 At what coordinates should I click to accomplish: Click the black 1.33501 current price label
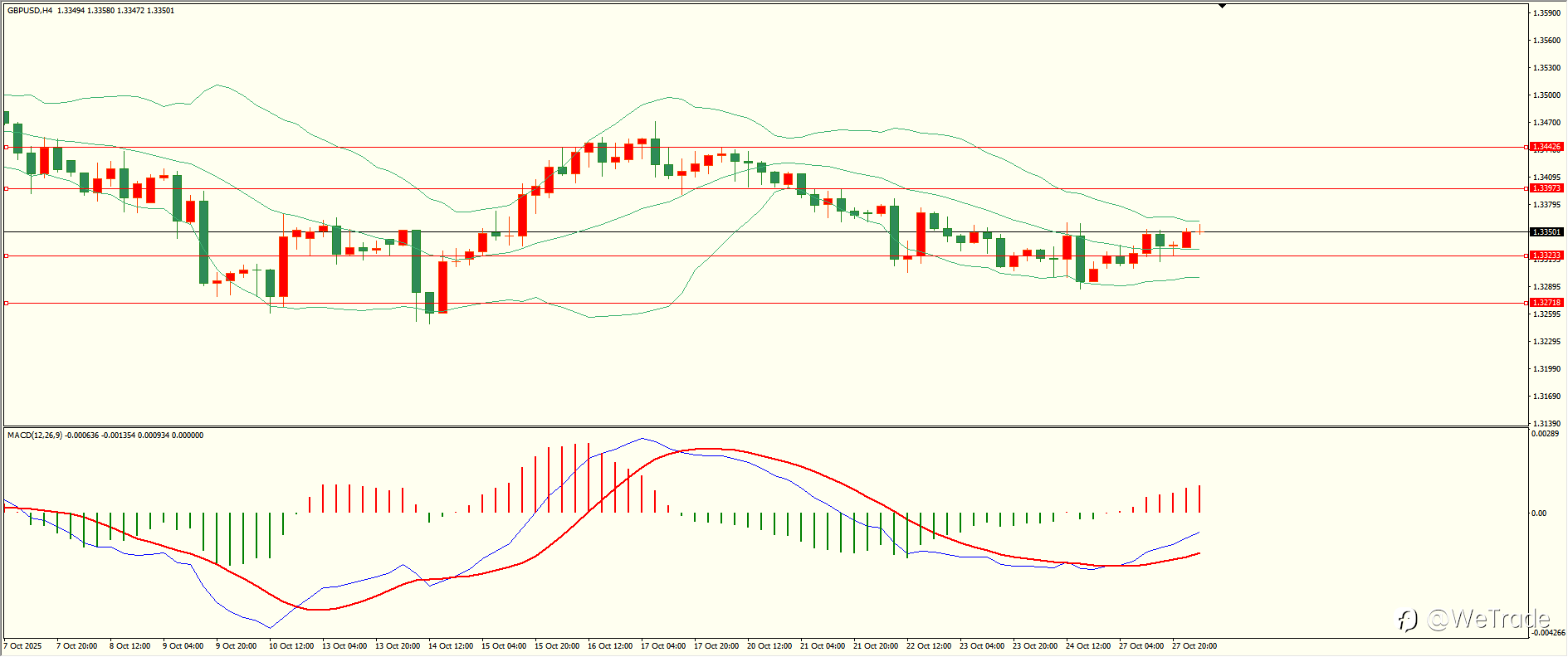[1546, 232]
